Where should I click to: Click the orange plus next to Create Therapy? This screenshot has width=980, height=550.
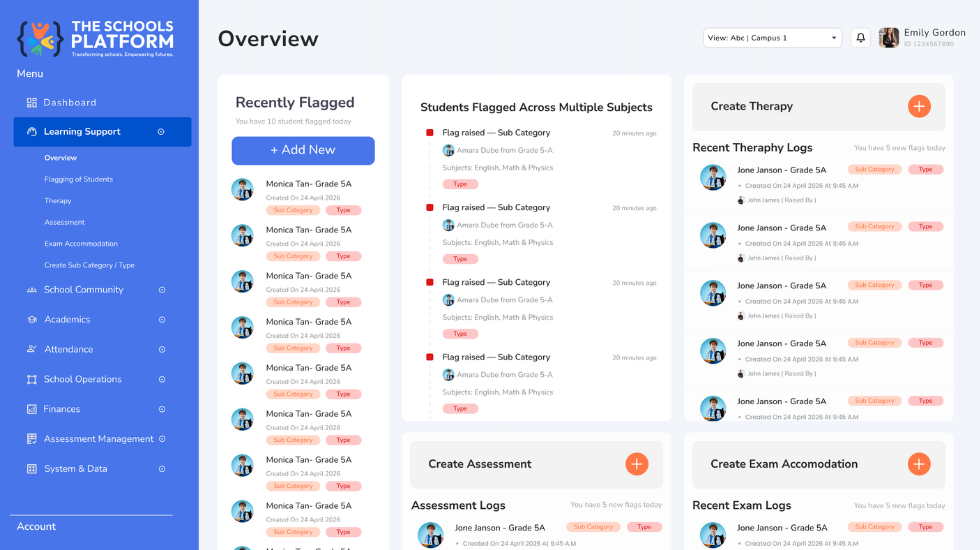919,106
